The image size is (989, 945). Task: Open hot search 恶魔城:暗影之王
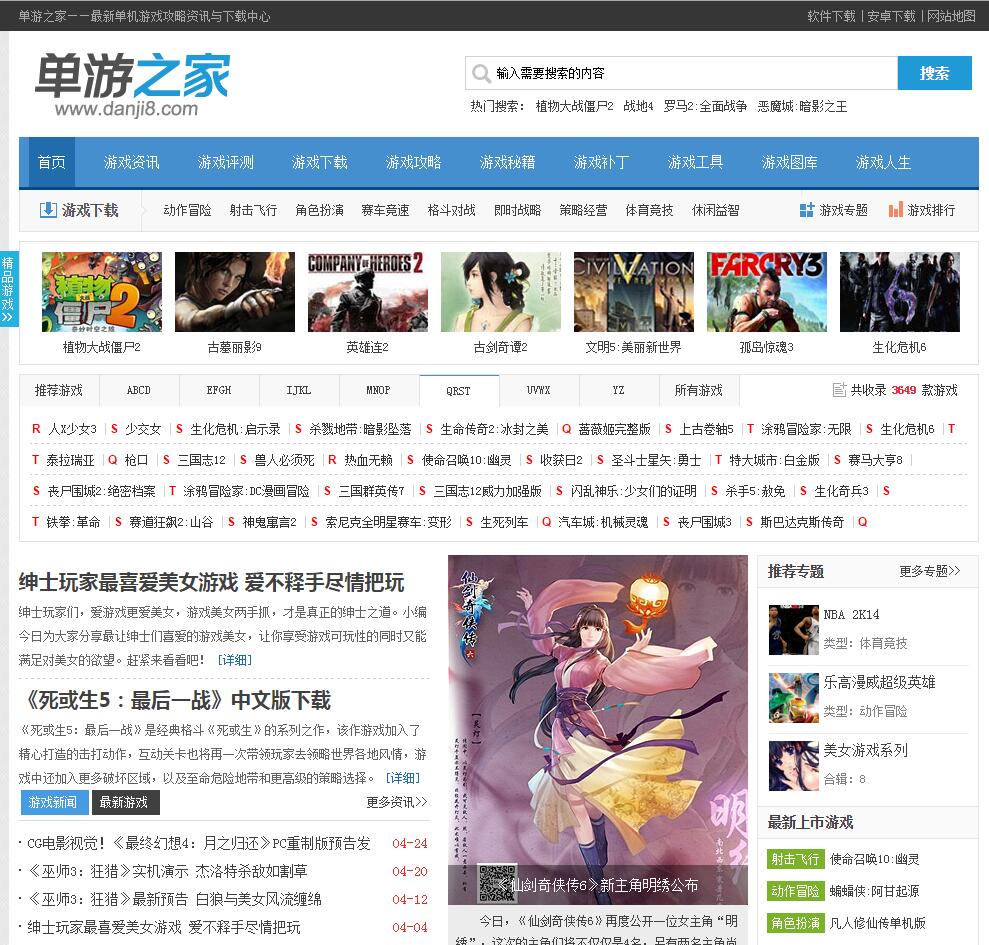[x=802, y=107]
